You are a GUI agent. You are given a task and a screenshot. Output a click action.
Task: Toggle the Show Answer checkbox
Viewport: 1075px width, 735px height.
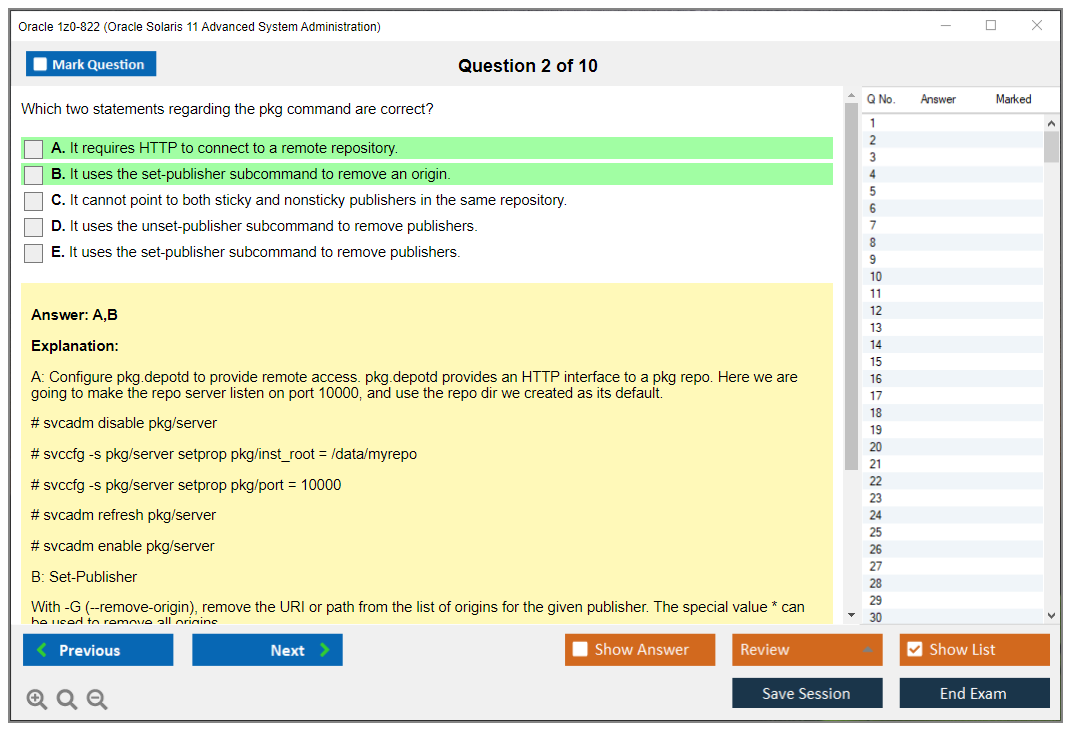click(x=580, y=650)
